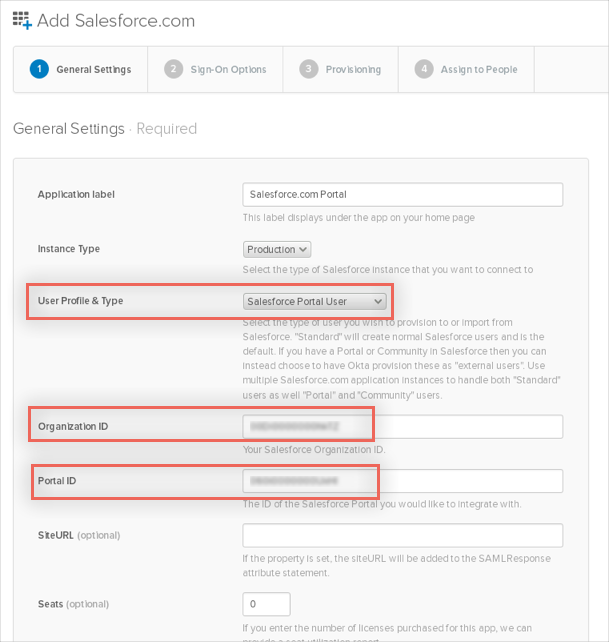Click the step 2 number circle
Image resolution: width=609 pixels, height=642 pixels.
click(x=173, y=69)
